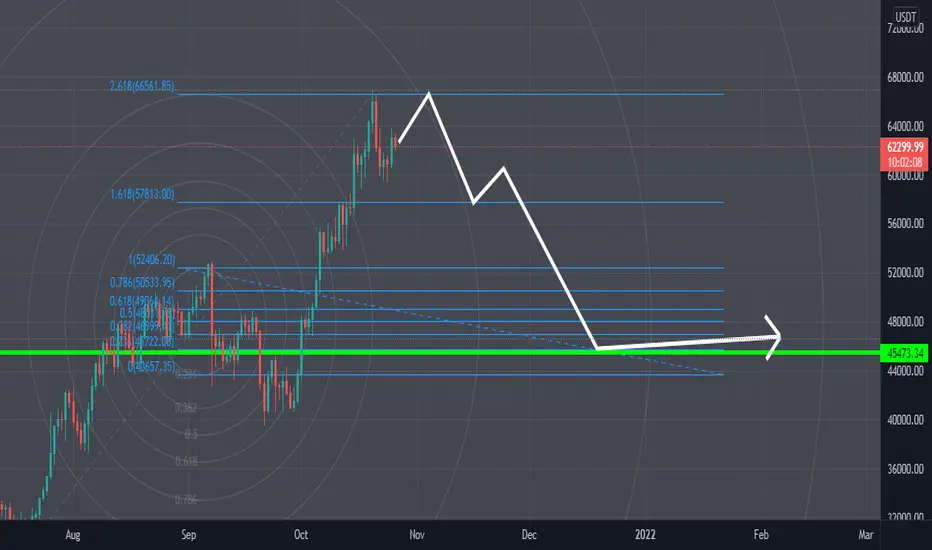The width and height of the screenshot is (932, 550).
Task: Click the current price label 62299.99
Action: click(x=905, y=147)
